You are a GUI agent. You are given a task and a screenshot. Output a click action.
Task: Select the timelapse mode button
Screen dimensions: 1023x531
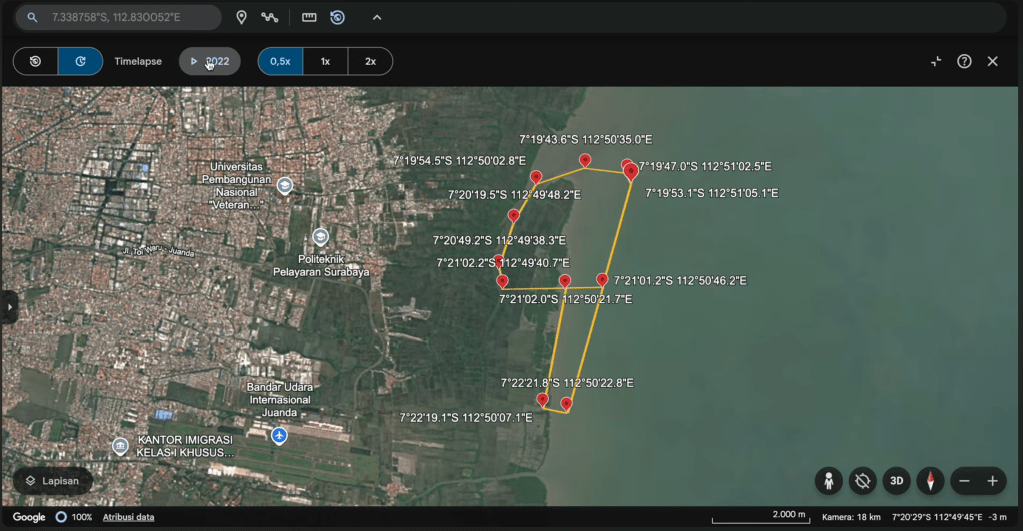coord(80,61)
